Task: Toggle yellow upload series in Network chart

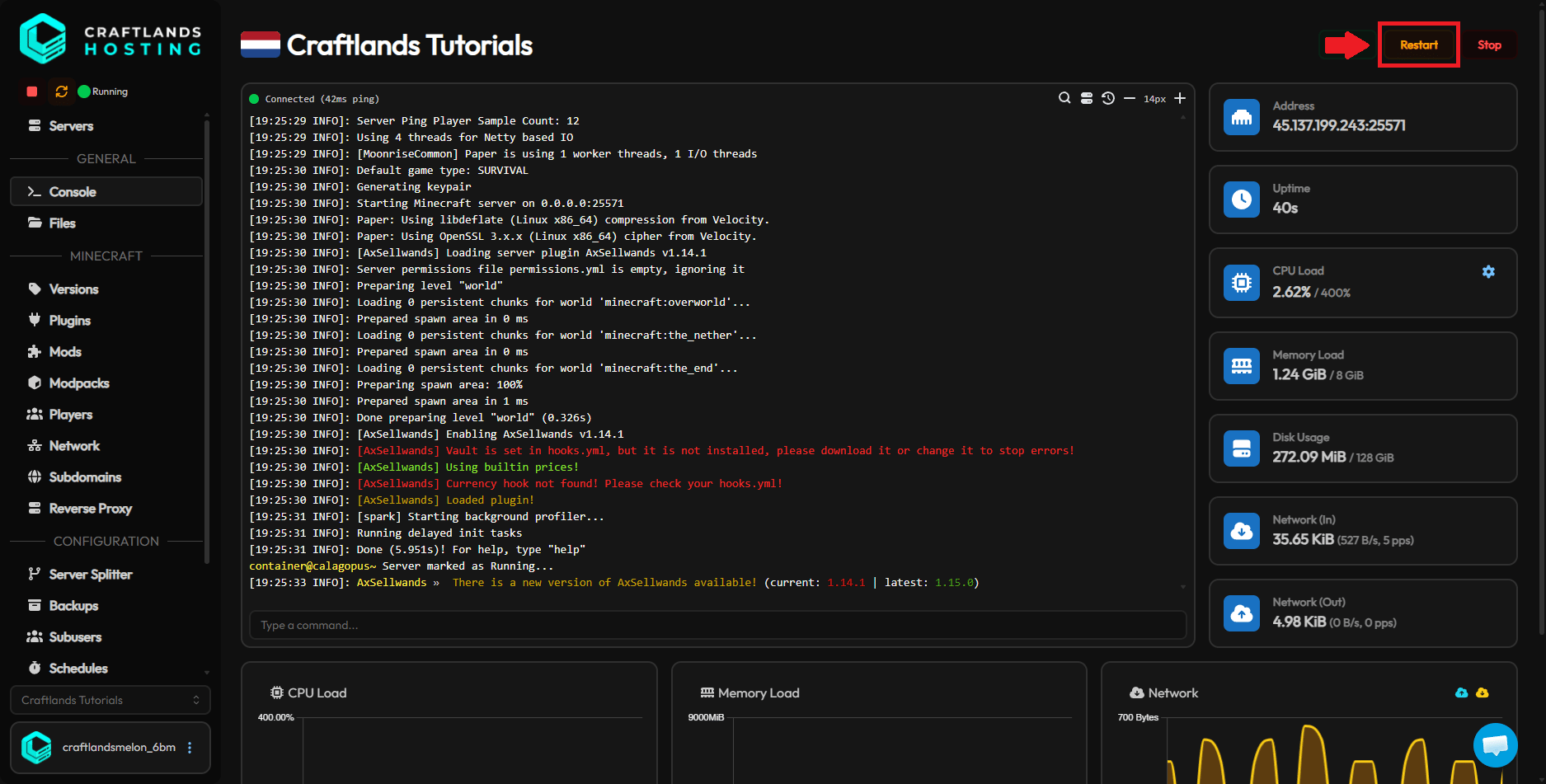Action: (1483, 692)
